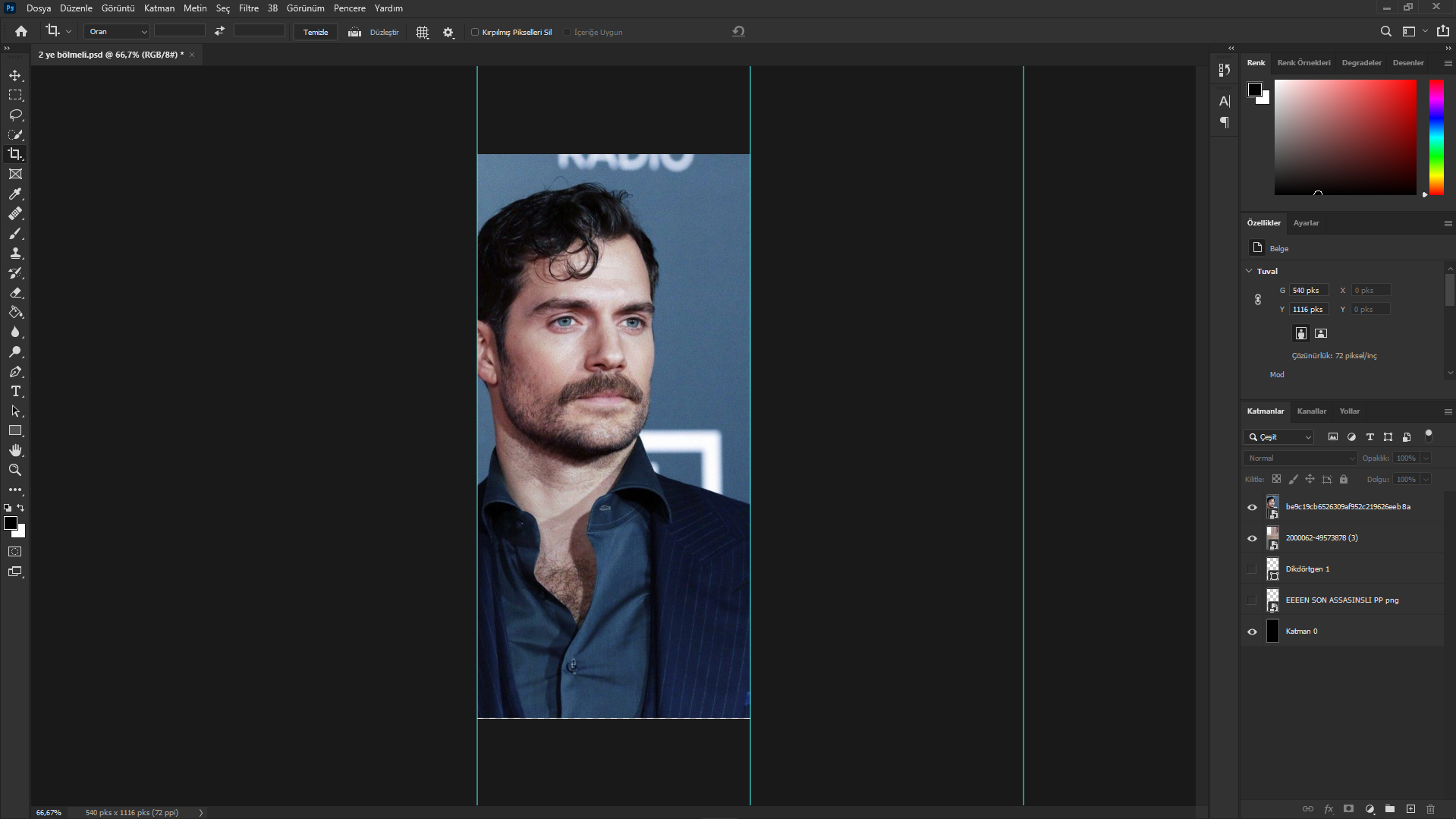Viewport: 1456px width, 819px height.
Task: Click the Temizle button
Action: [x=316, y=32]
